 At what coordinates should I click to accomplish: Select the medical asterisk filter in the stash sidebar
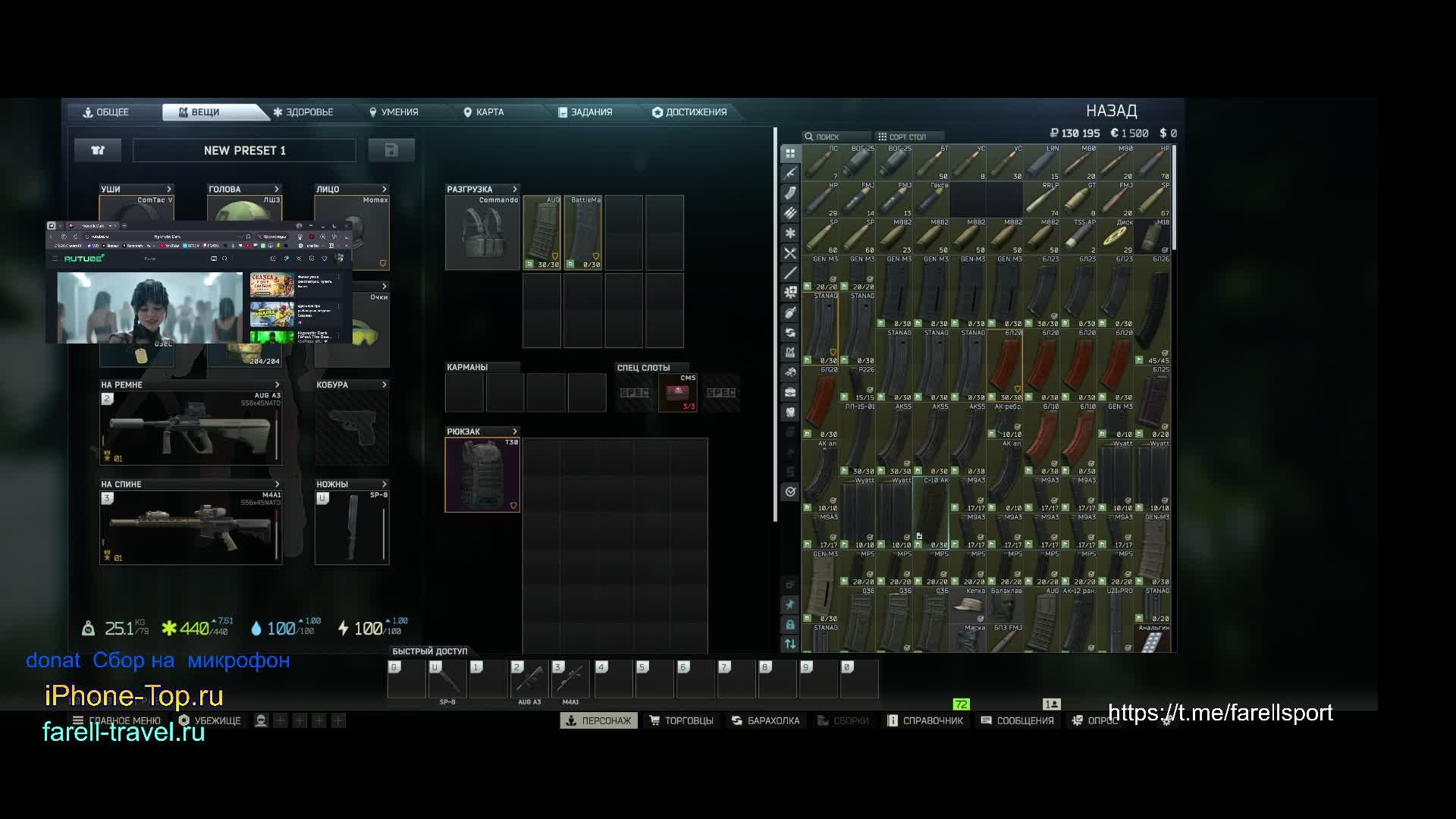pos(790,234)
